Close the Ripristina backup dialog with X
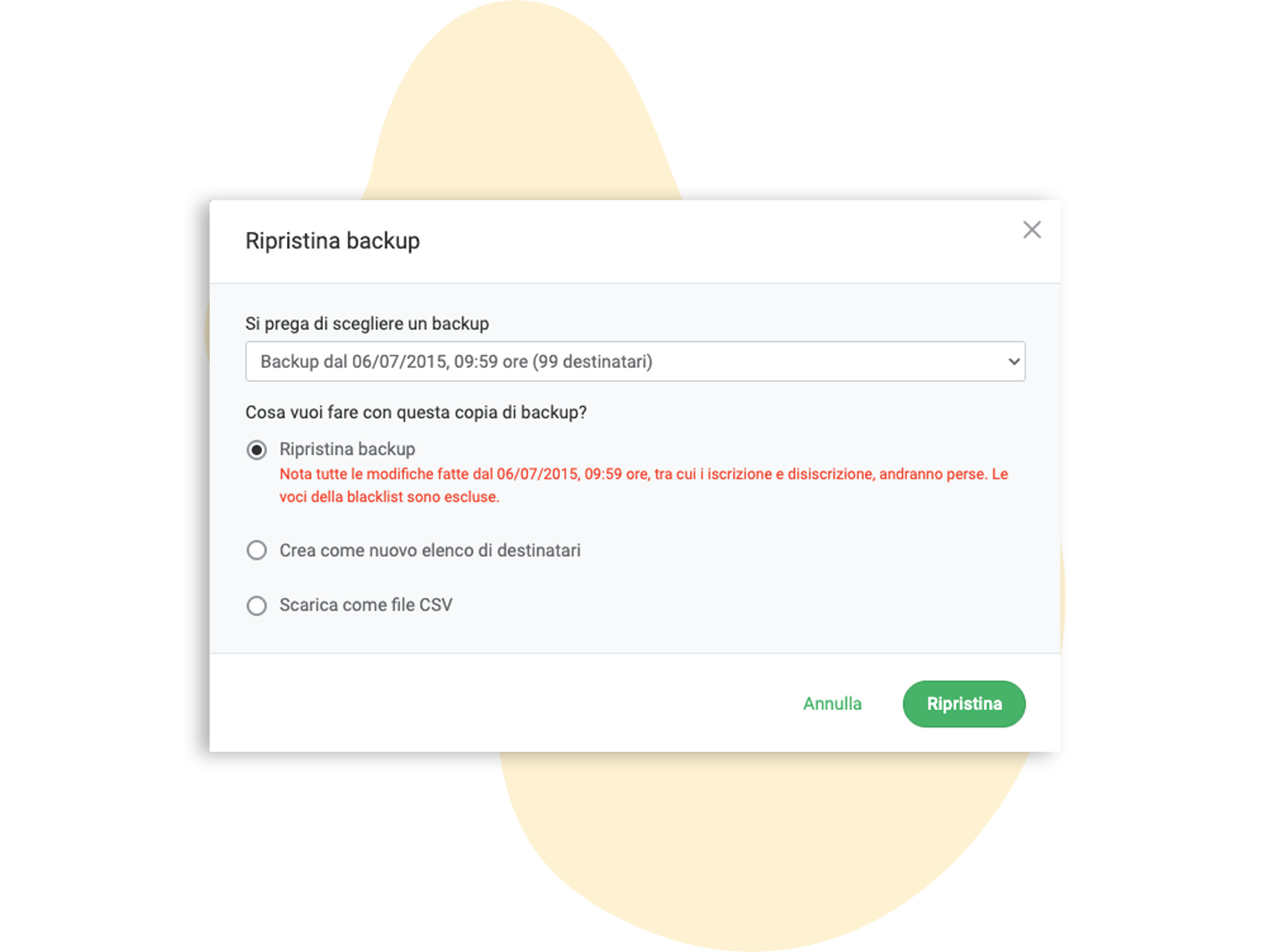1270x952 pixels. (1031, 230)
